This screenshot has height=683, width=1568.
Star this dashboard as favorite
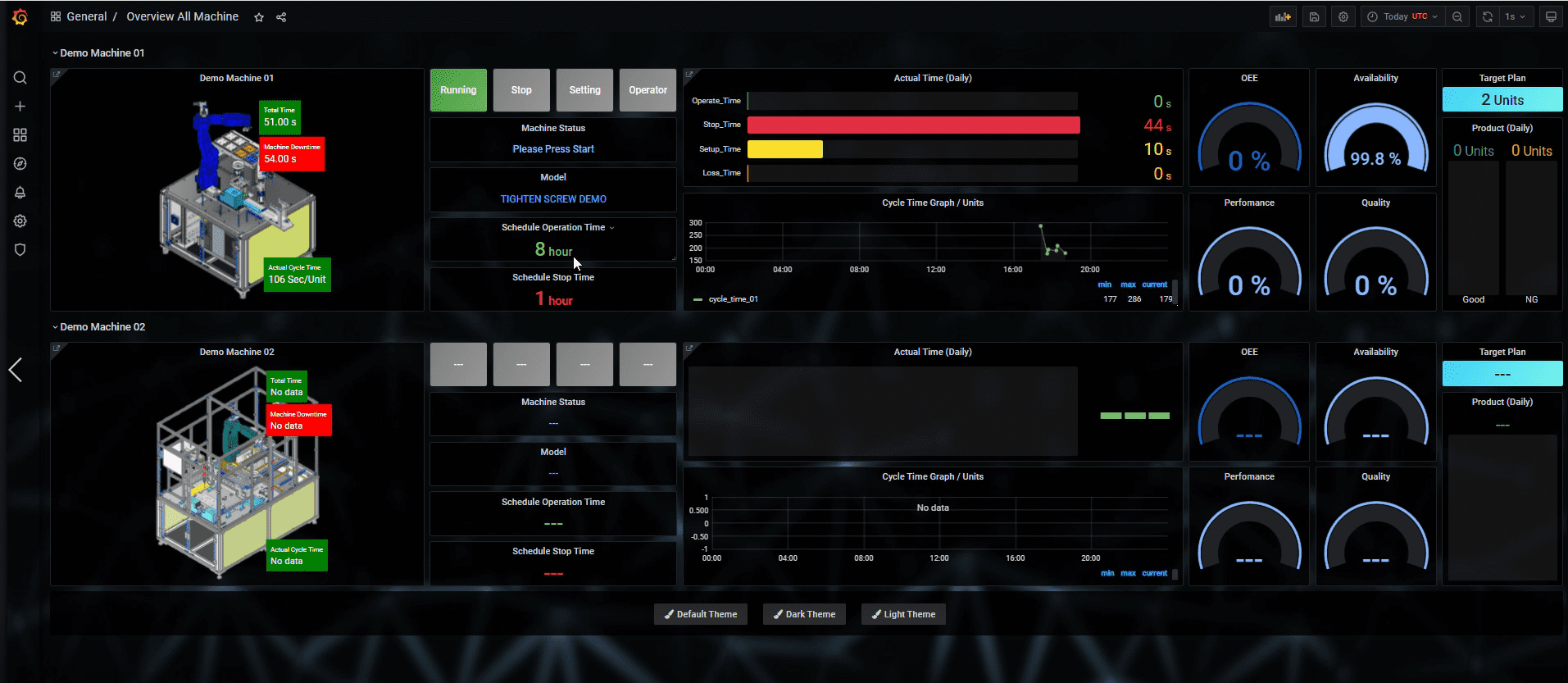tap(259, 17)
